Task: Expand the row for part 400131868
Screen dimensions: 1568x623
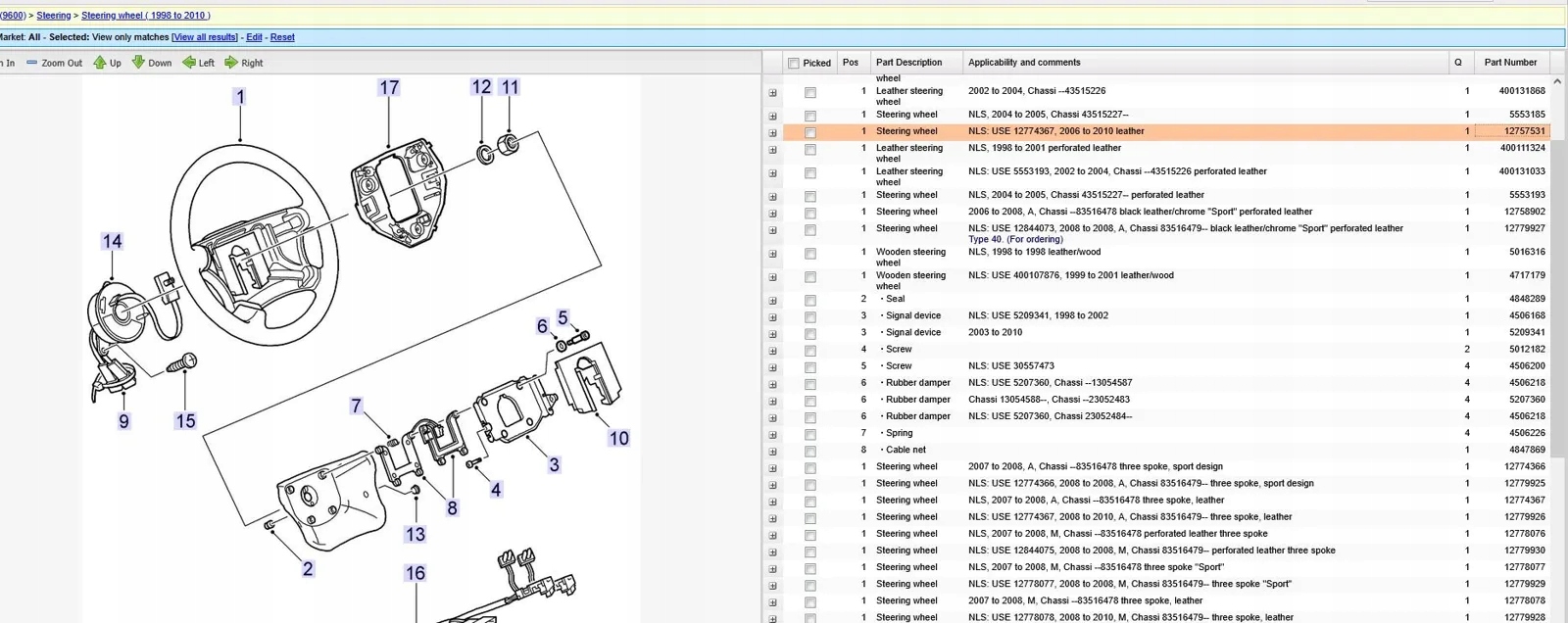Action: tap(773, 93)
